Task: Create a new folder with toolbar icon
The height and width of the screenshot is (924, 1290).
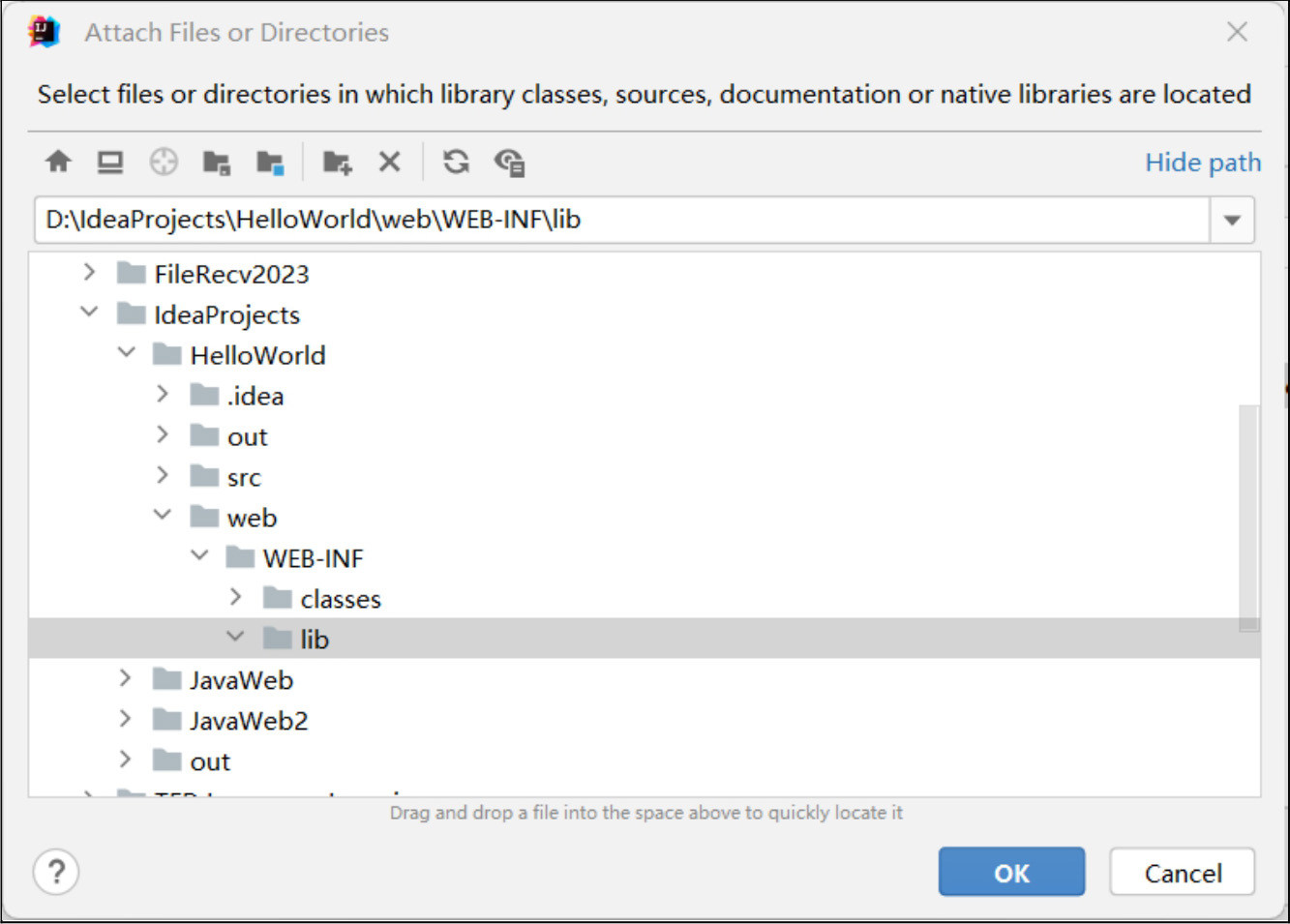Action: (337, 162)
